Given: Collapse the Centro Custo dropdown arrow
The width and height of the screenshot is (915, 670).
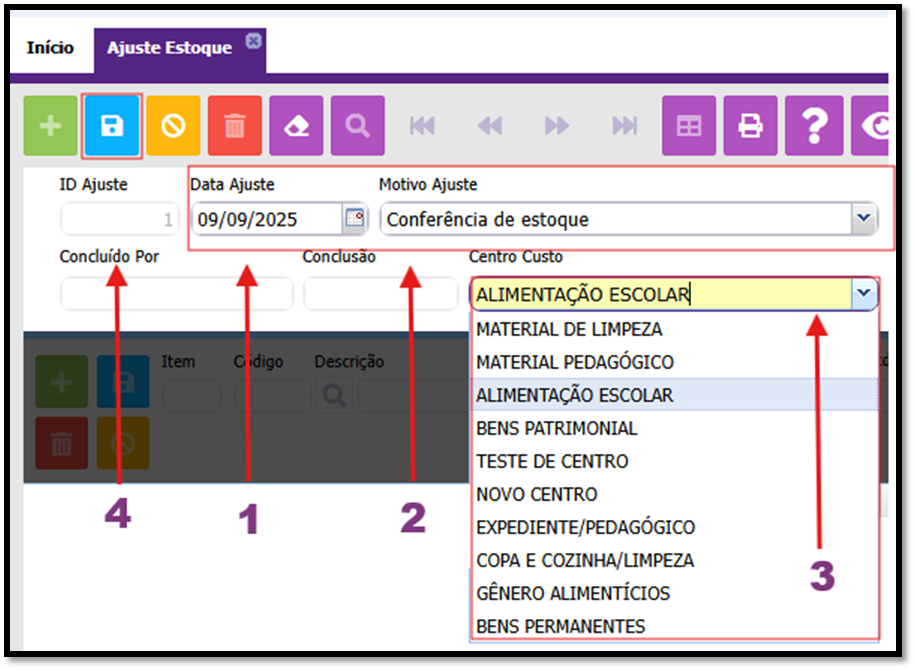Looking at the screenshot, I should click(863, 294).
